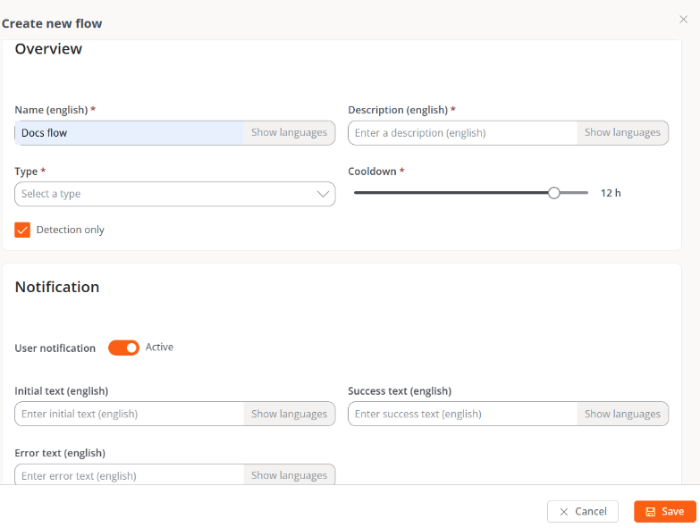Show languages for the Name field
The width and height of the screenshot is (700, 528).
[x=289, y=133]
